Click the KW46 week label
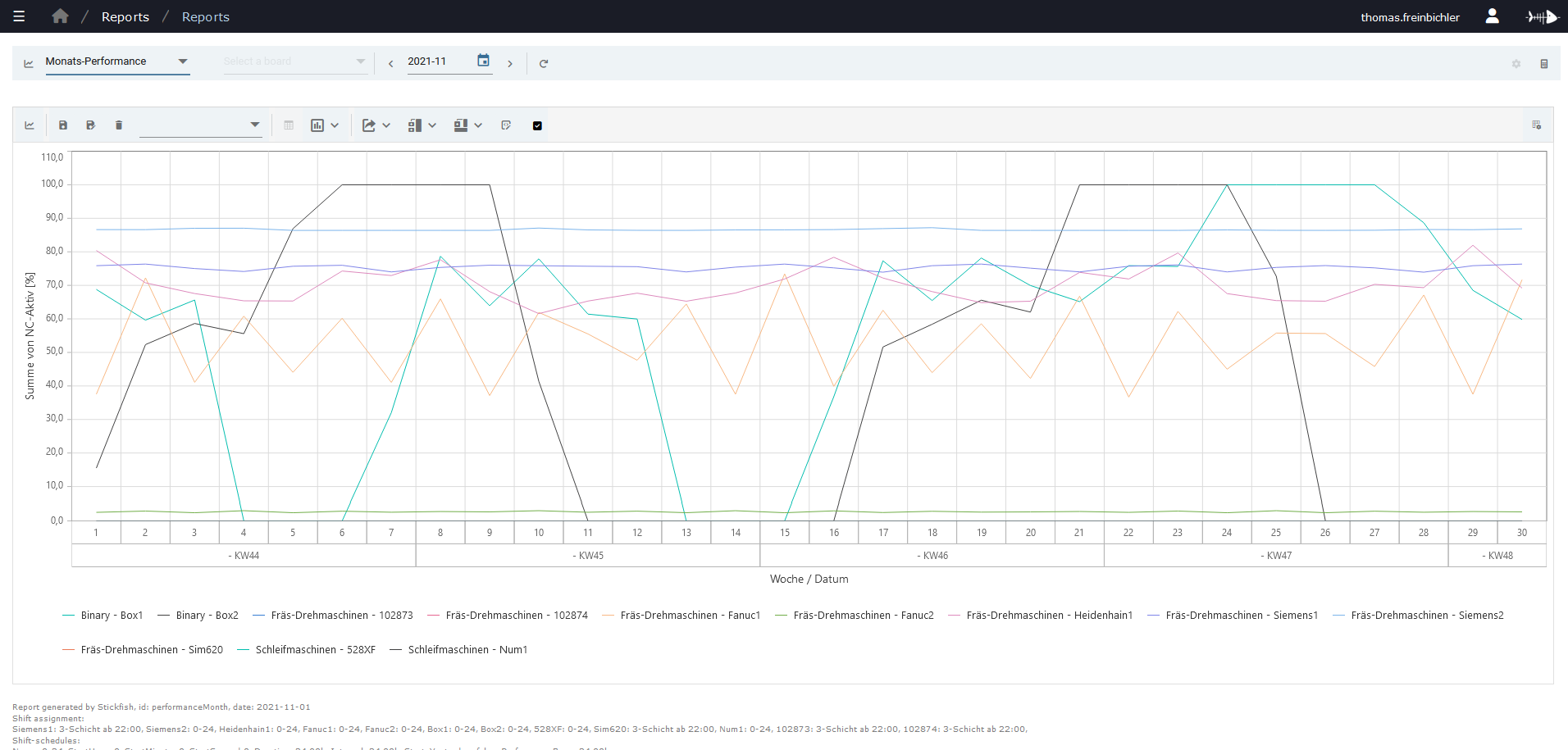Image resolution: width=1568 pixels, height=750 pixels. 932,556
